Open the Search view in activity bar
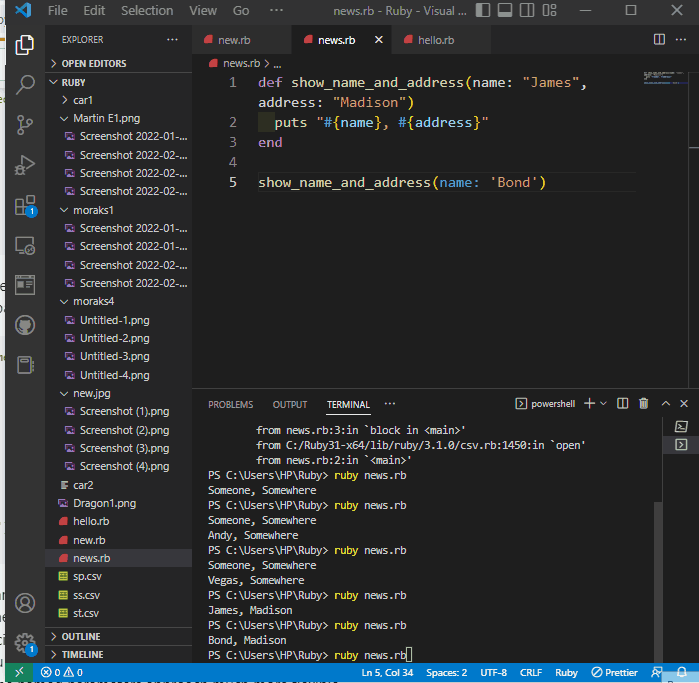Viewport: 699px width, 683px height. tap(25, 84)
